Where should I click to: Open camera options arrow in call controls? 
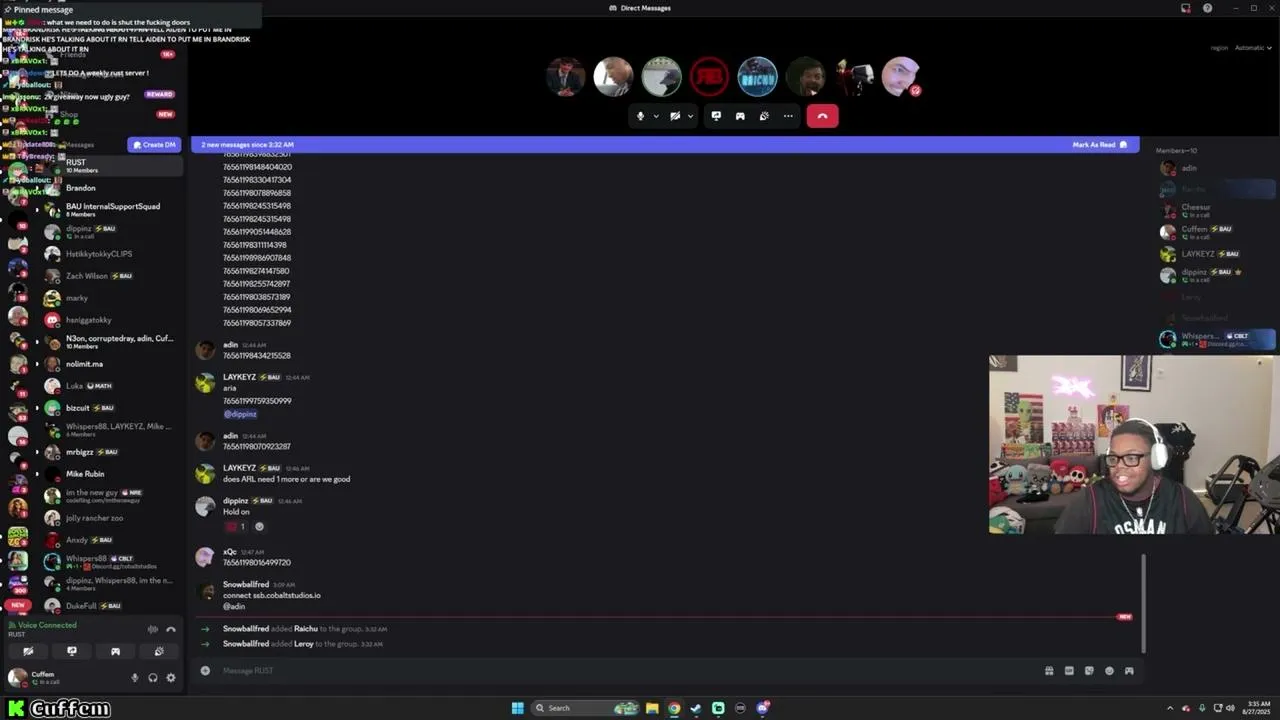click(x=690, y=116)
